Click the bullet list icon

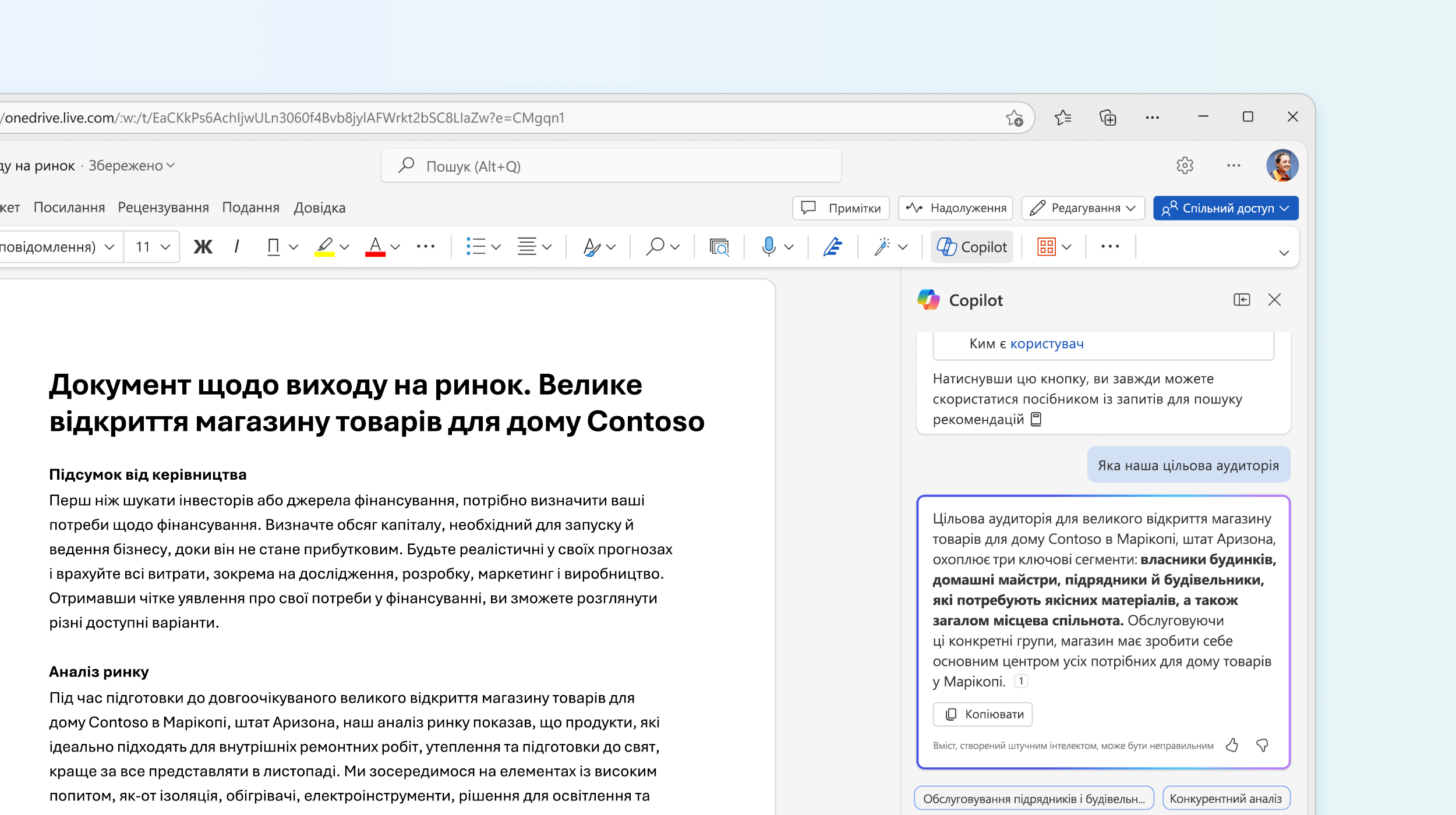tap(475, 247)
